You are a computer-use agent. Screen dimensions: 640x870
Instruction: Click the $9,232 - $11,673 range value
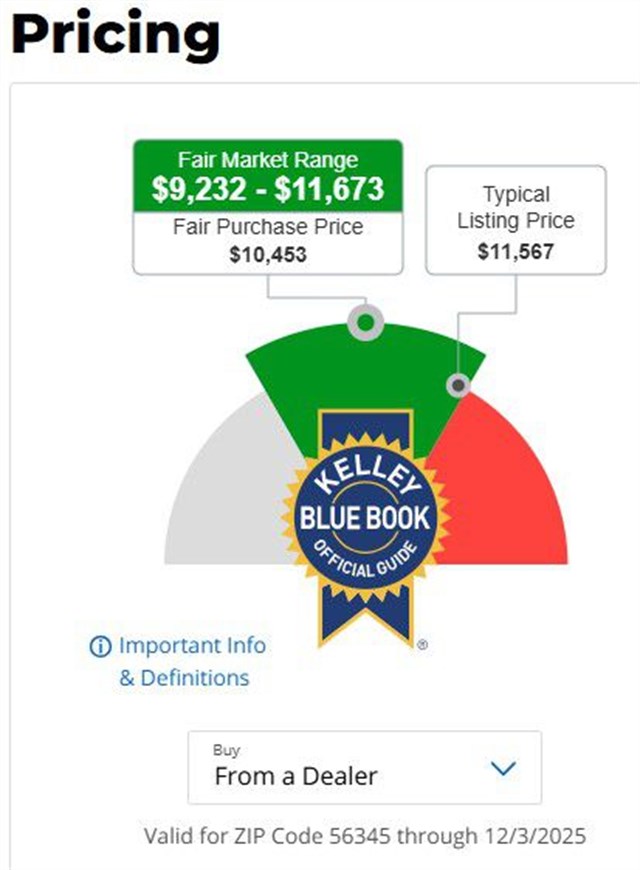pyautogui.click(x=268, y=189)
